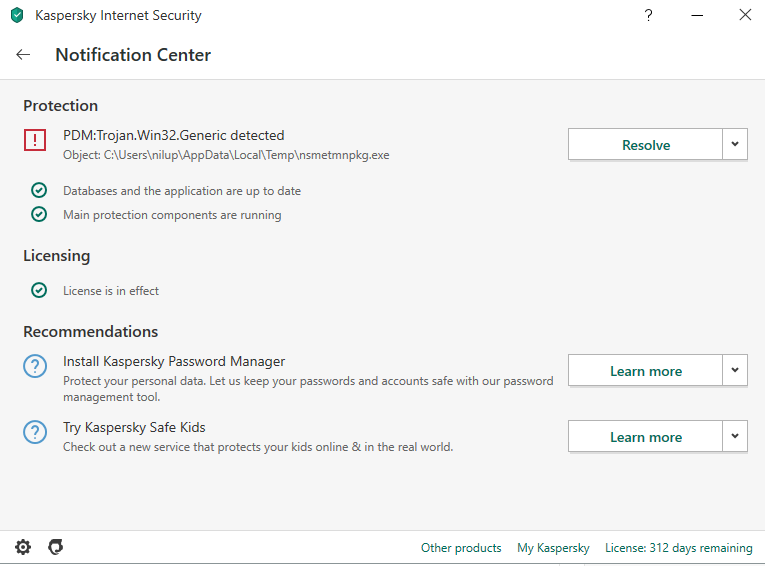
Task: Click the Licensing section heading
Action: tap(57, 256)
